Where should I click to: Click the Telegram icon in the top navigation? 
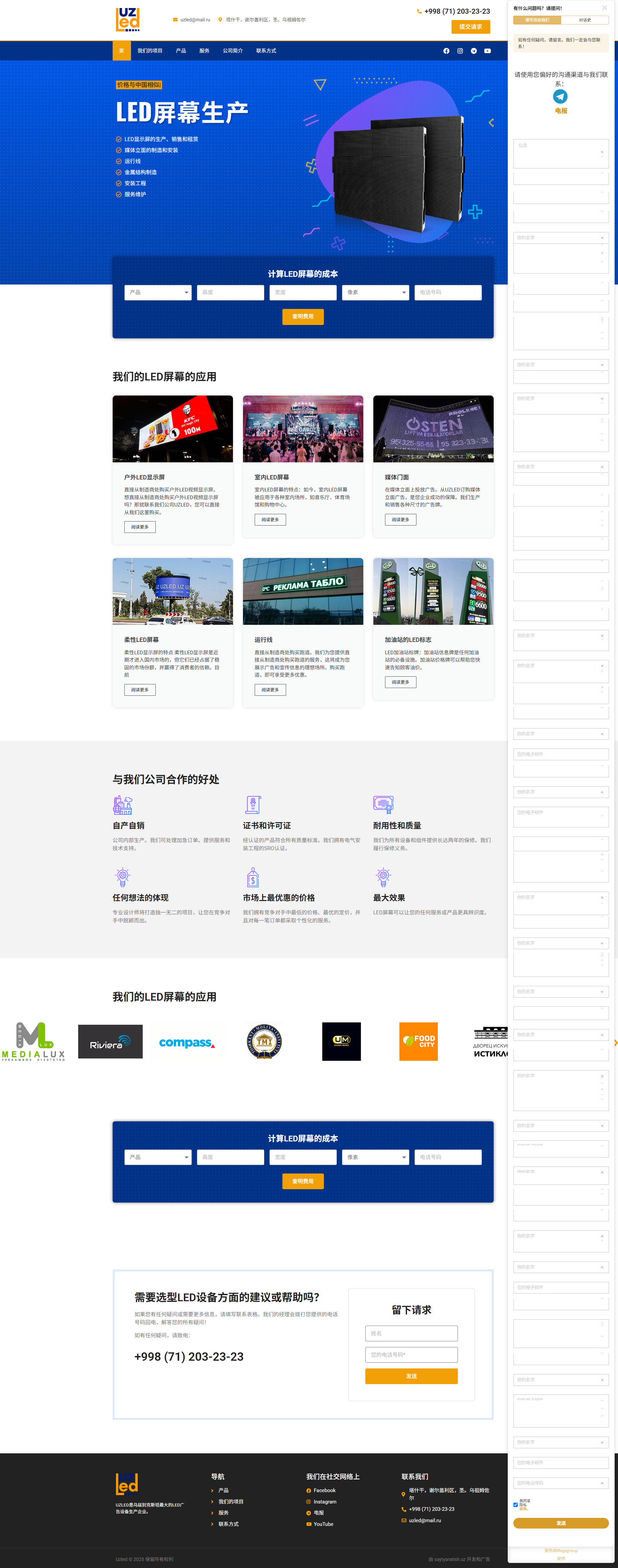pos(474,51)
